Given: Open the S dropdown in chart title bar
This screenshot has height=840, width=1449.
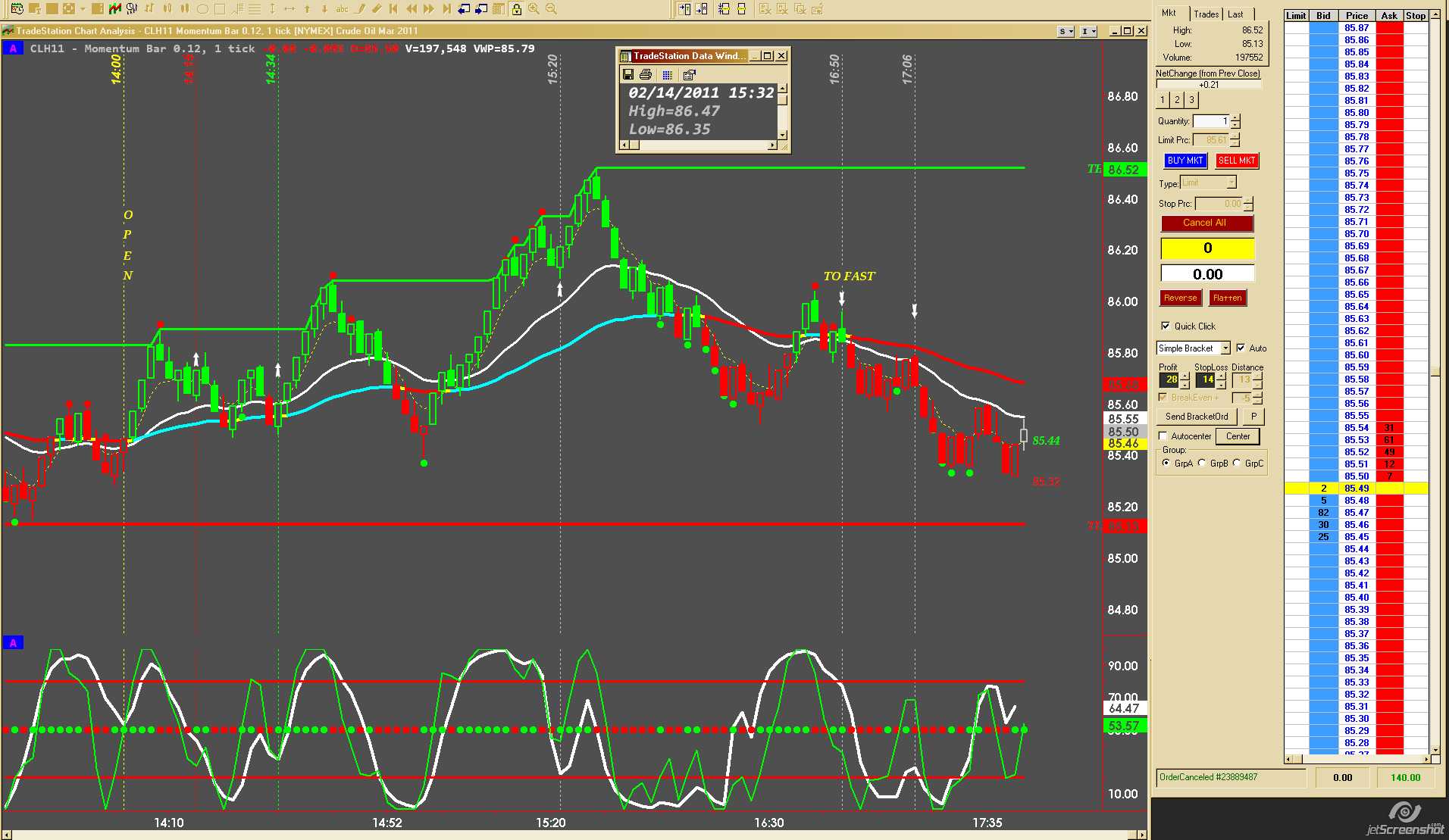Looking at the screenshot, I should point(1066,31).
